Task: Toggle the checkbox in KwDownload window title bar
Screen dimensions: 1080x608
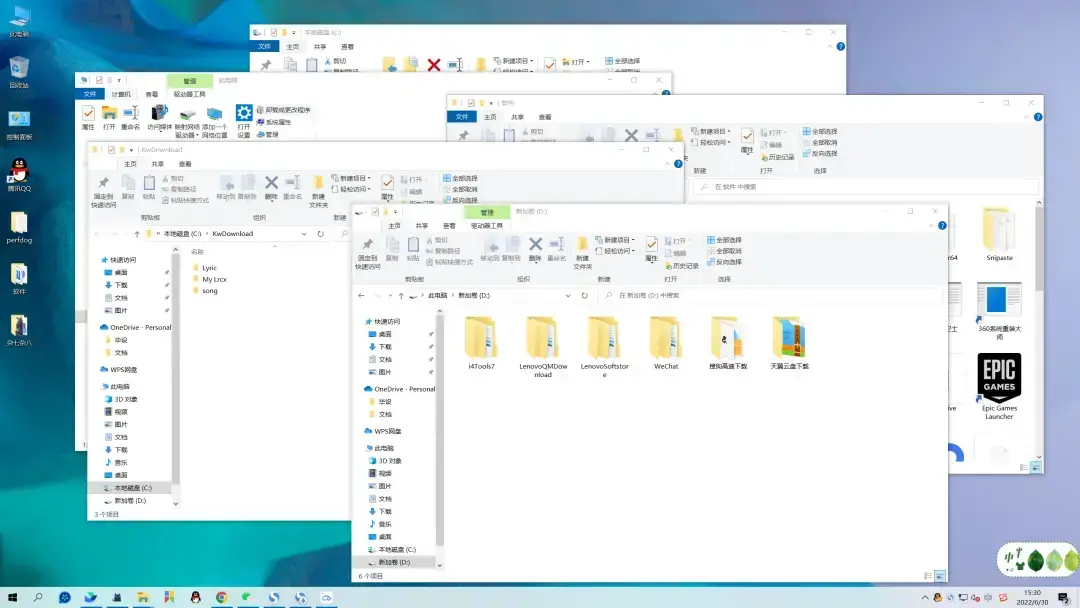Action: pyautogui.click(x=110, y=150)
